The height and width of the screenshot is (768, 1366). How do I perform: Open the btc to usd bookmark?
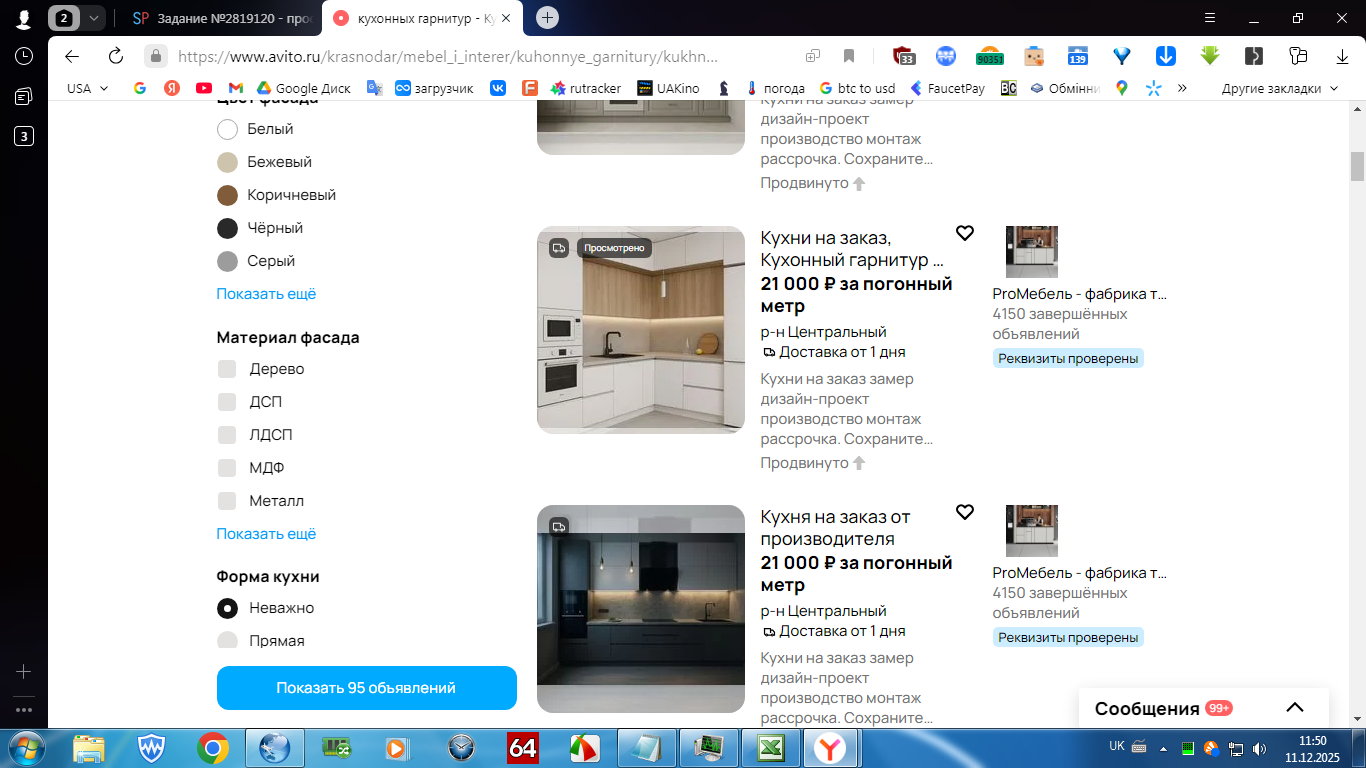pyautogui.click(x=857, y=88)
